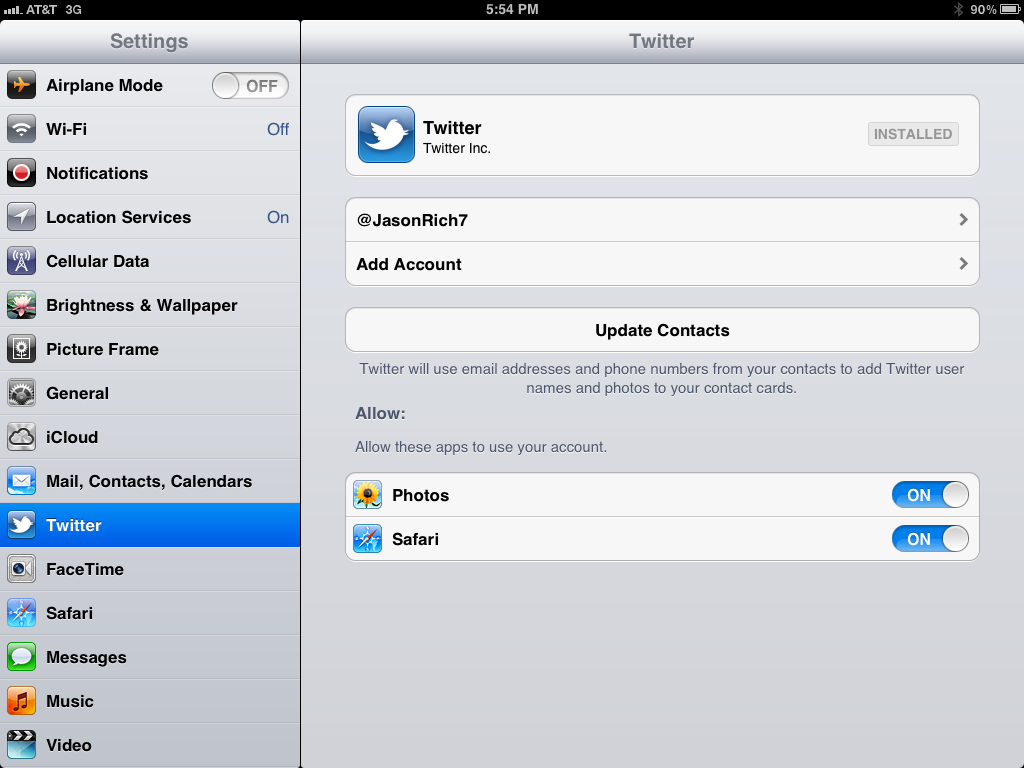1024x768 pixels.
Task: Tap the Airplane Mode orange plane icon
Action: click(x=22, y=86)
